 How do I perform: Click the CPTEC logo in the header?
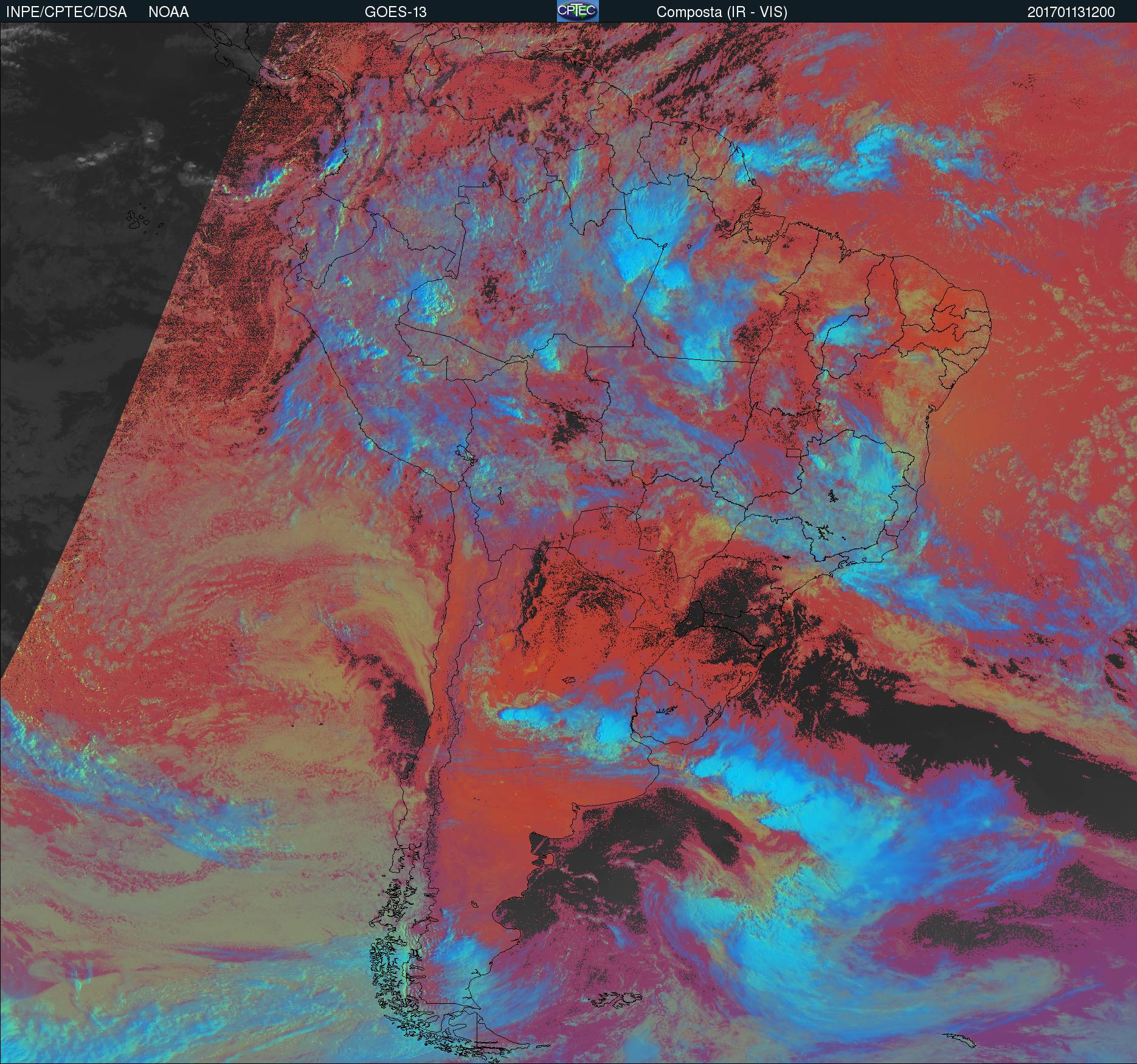(578, 11)
